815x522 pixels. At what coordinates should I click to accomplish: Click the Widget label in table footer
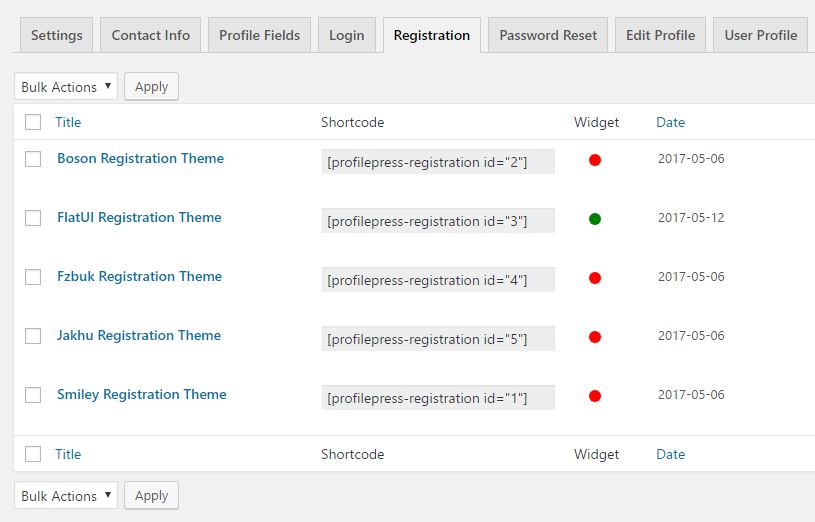click(x=596, y=454)
